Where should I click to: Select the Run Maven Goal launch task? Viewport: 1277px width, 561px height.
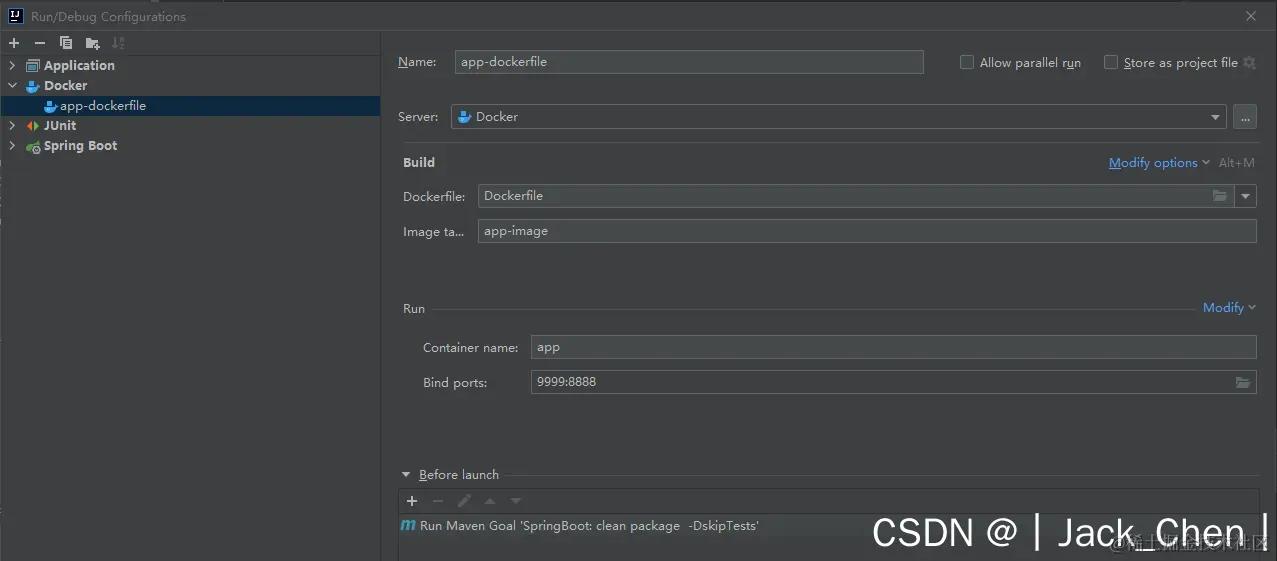pyautogui.click(x=828, y=525)
